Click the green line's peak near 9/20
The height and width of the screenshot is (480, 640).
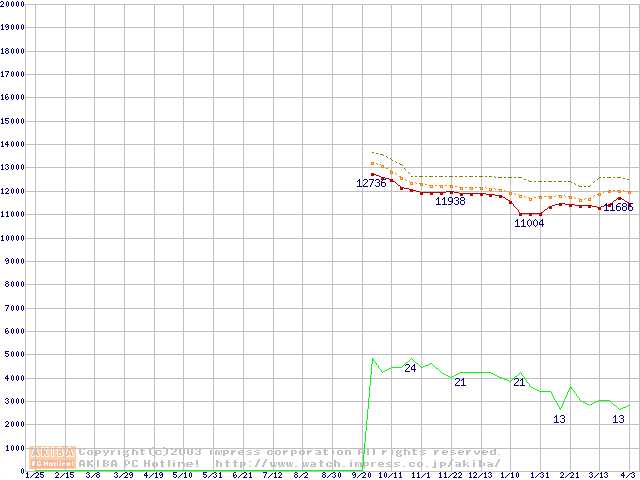point(372,358)
